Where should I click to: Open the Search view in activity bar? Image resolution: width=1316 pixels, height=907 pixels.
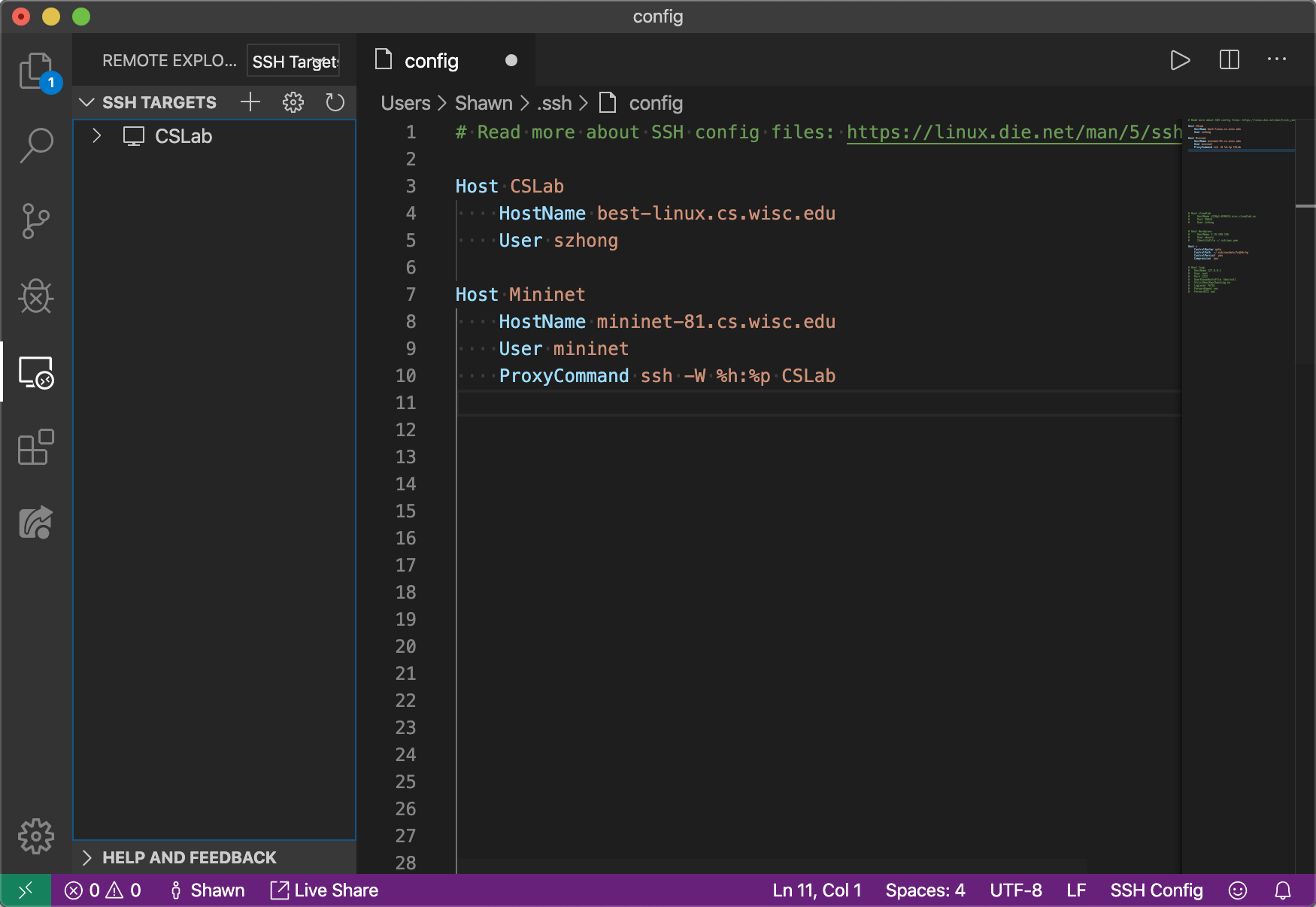coord(35,145)
